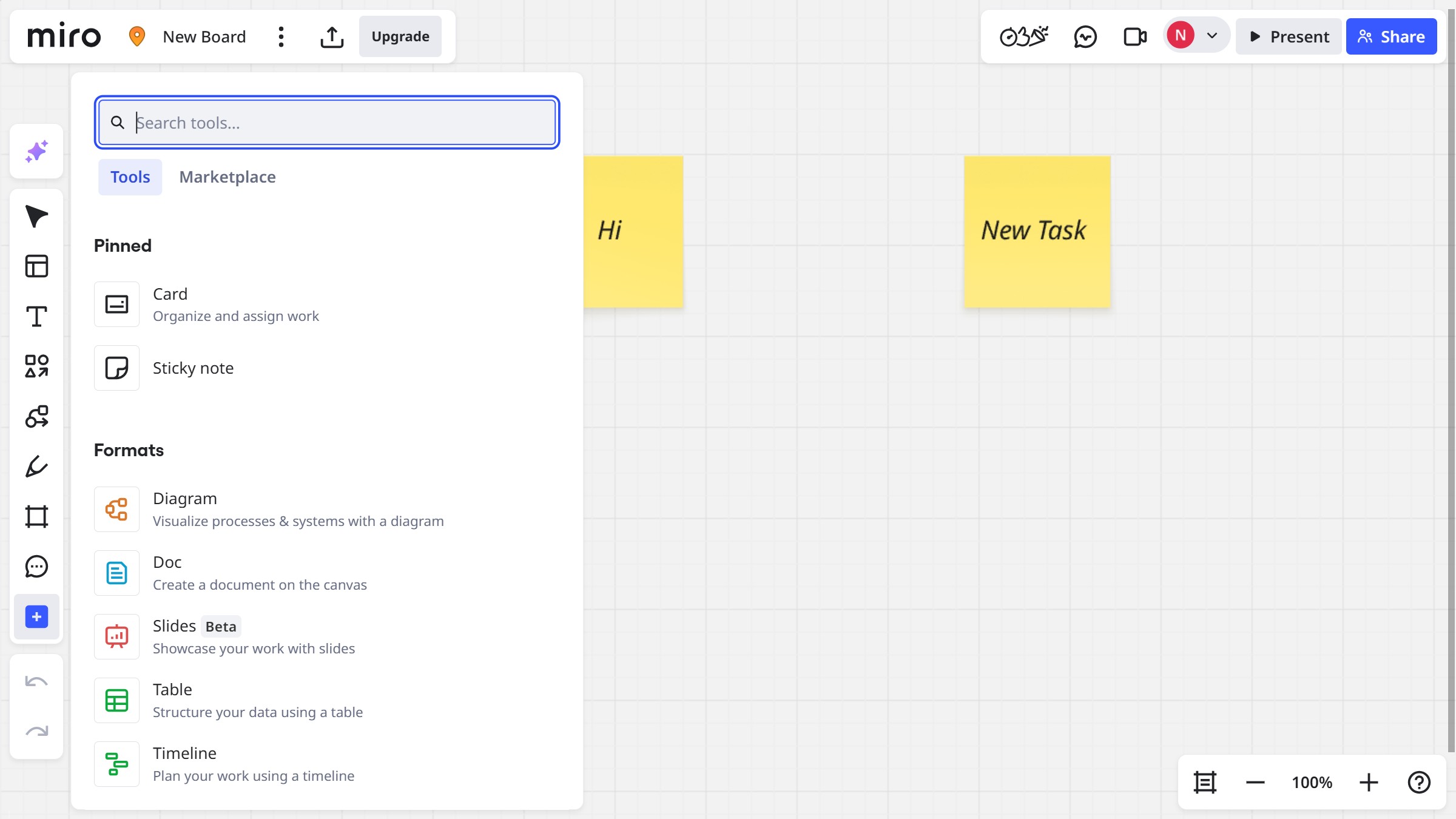
Task: Toggle the blue plus more-tools button
Action: click(x=36, y=617)
